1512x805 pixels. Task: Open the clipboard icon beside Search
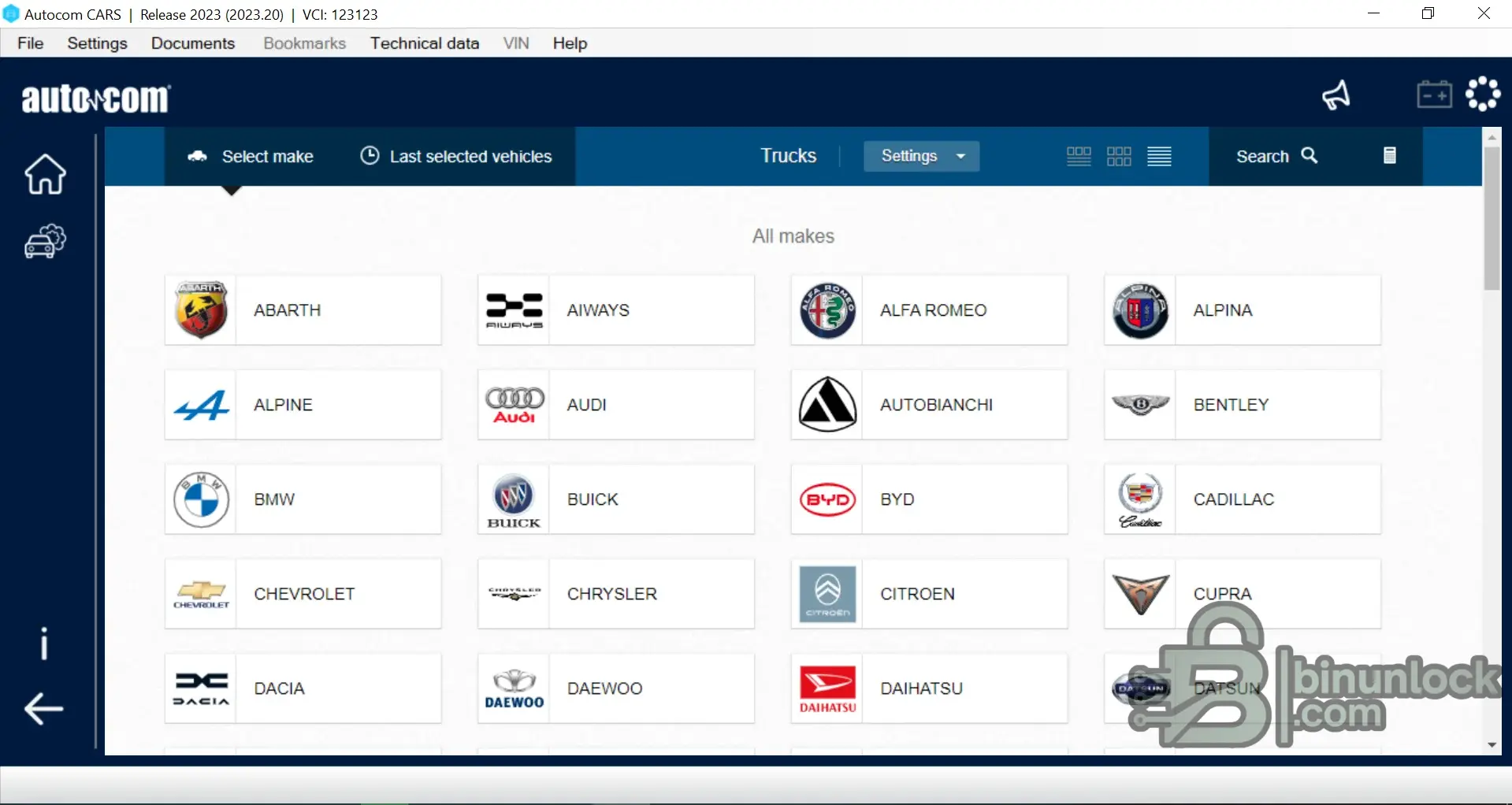pyautogui.click(x=1389, y=156)
